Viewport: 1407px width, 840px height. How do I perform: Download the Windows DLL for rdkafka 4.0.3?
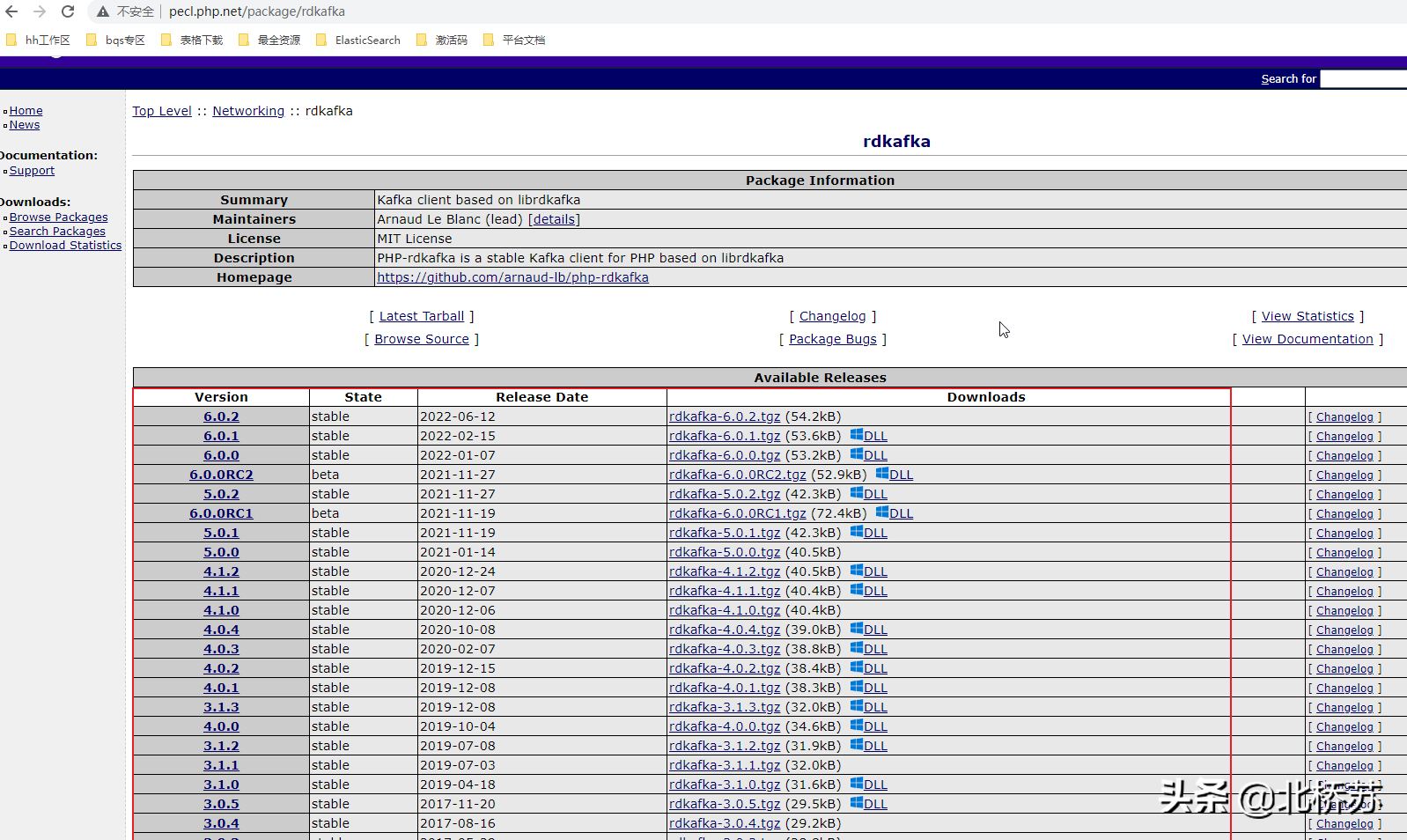[x=869, y=649]
